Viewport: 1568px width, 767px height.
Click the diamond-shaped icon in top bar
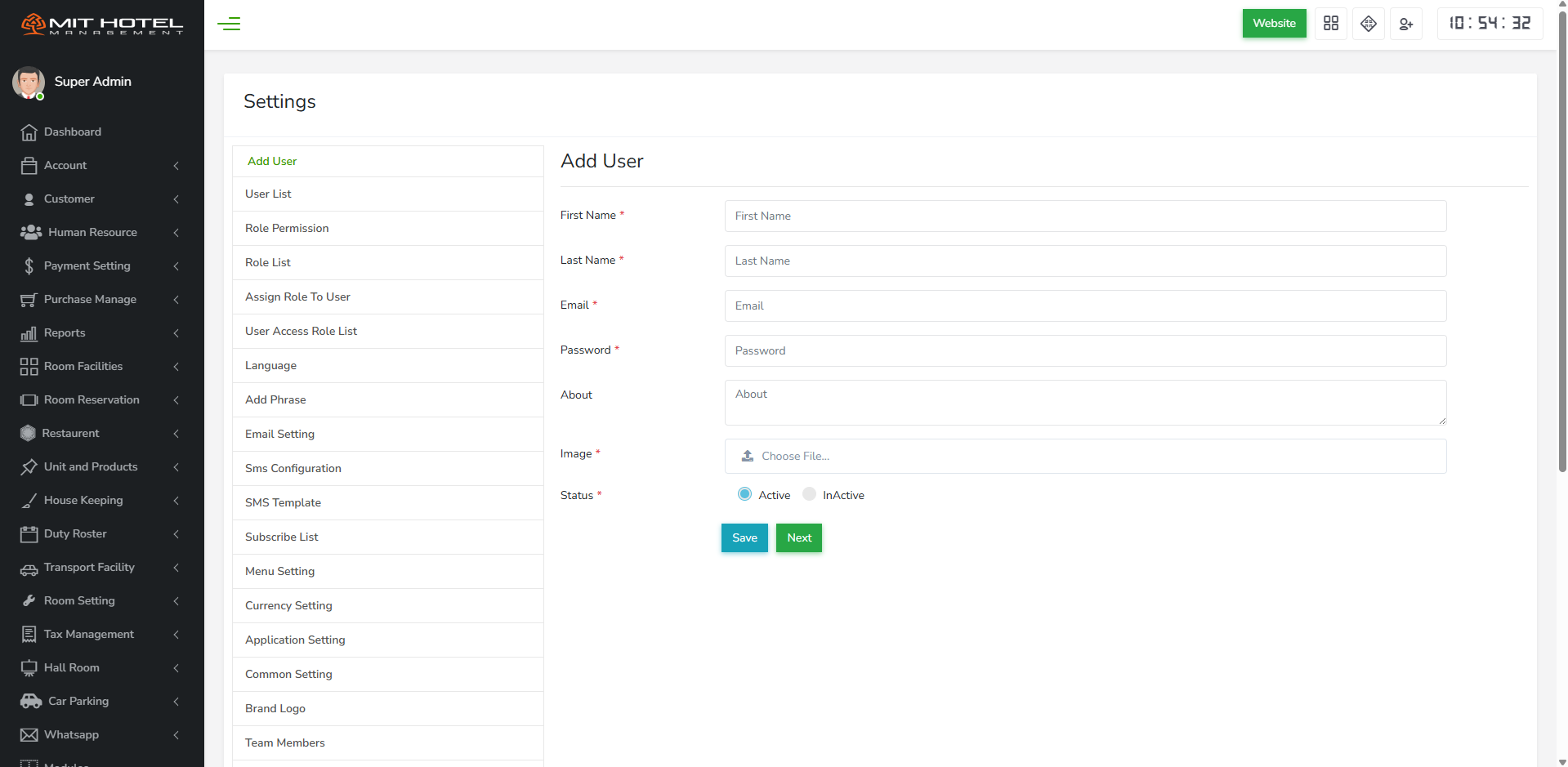click(1369, 24)
